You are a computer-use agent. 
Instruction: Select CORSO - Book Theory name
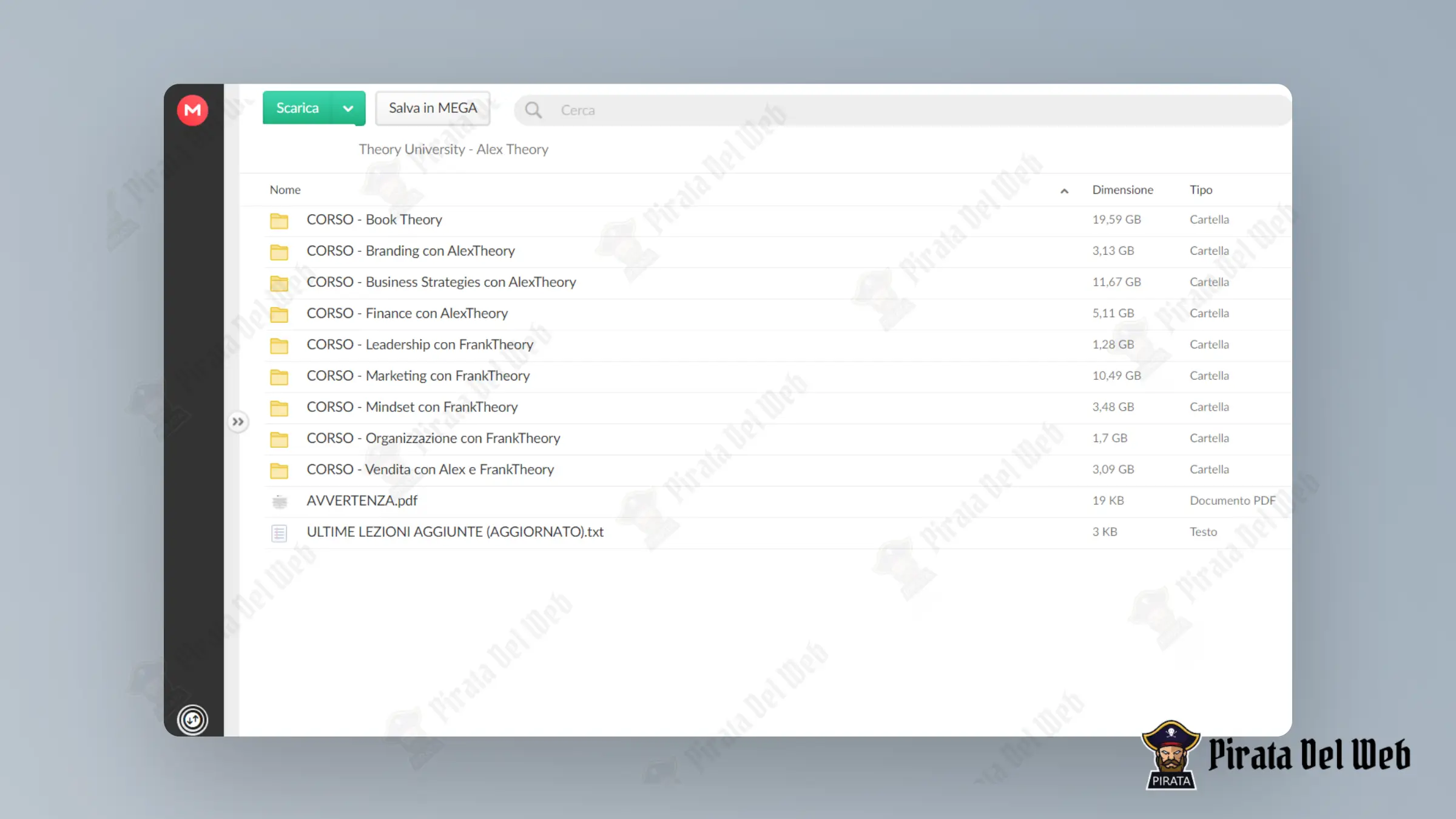tap(374, 220)
